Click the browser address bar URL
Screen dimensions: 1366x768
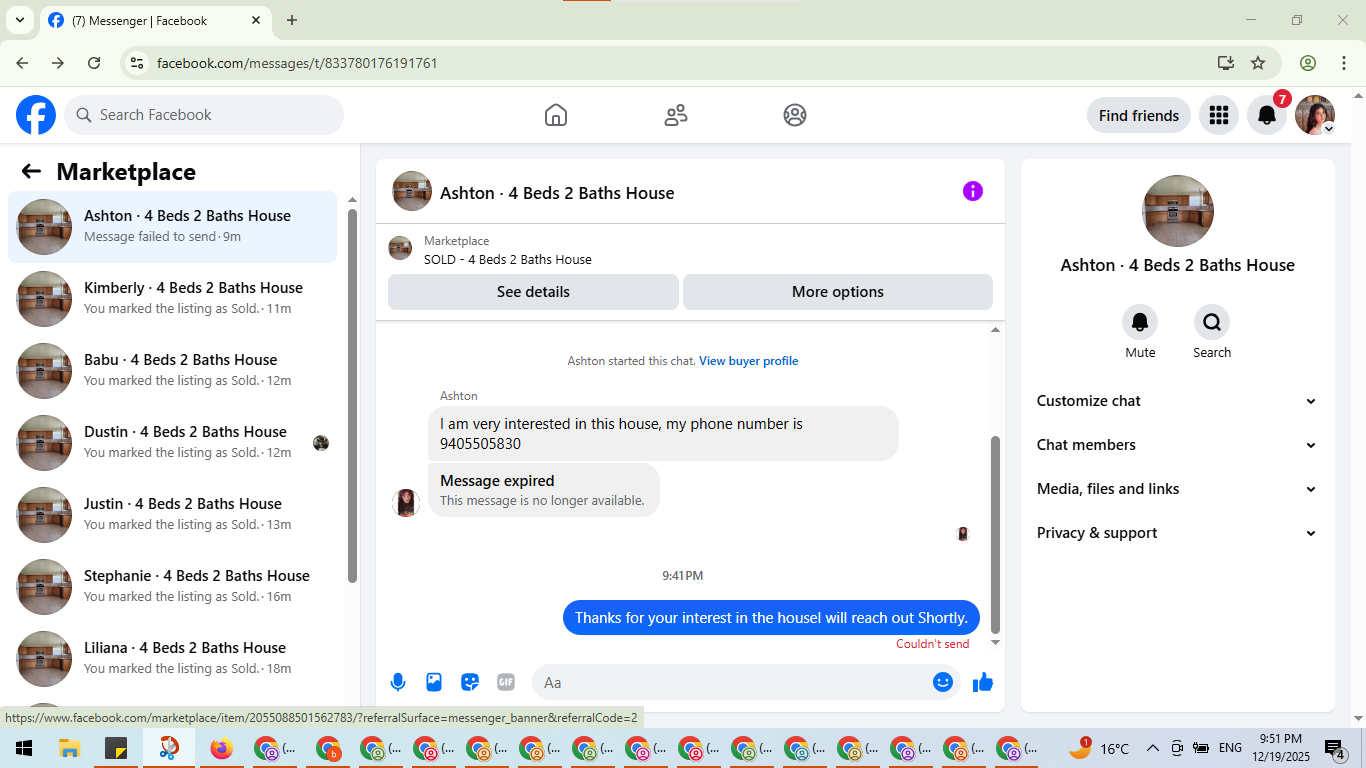[297, 63]
